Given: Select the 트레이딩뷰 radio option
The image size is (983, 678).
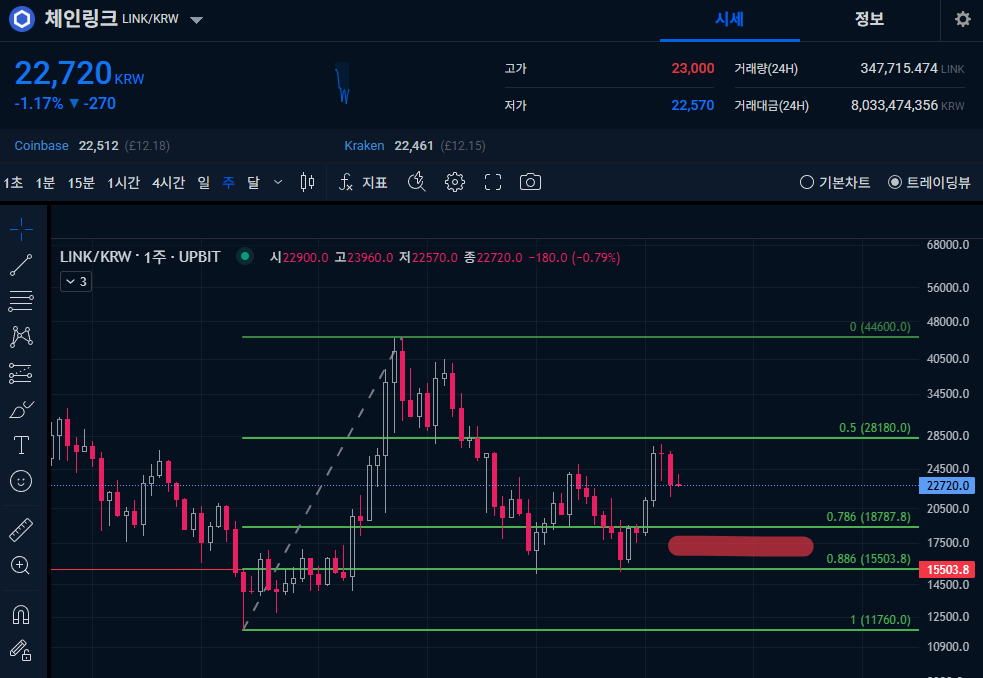Looking at the screenshot, I should 930,183.
